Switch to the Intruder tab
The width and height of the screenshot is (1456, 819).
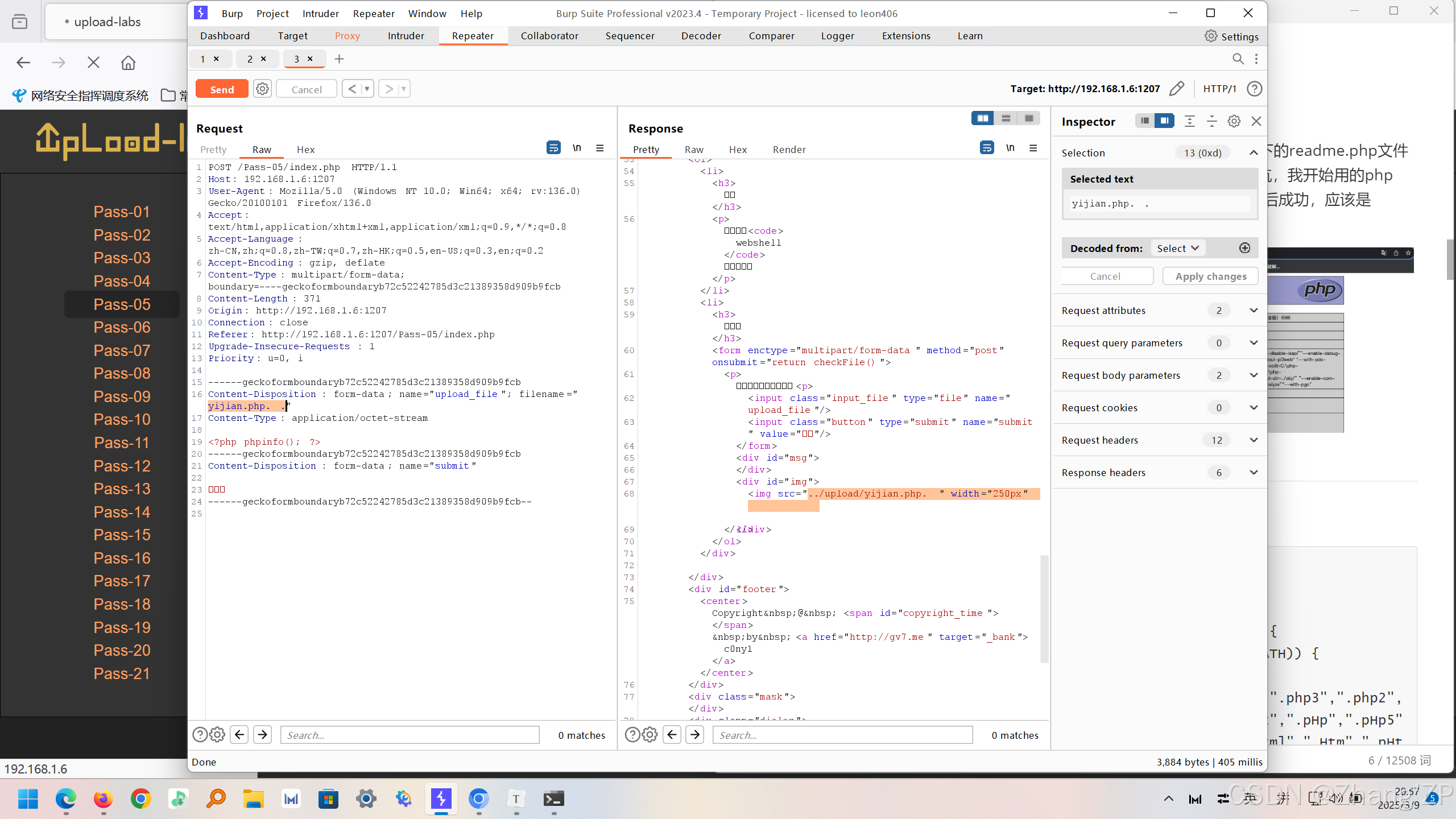(x=406, y=36)
